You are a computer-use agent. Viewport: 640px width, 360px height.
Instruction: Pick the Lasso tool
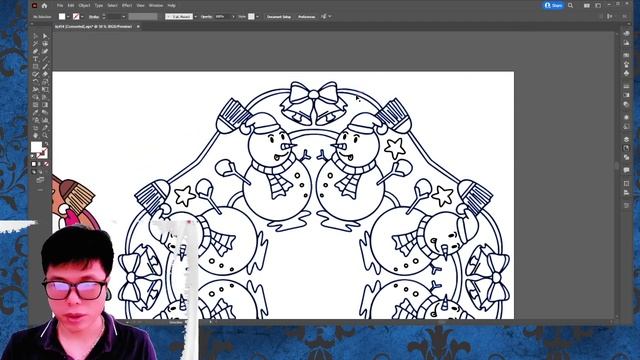click(x=45, y=43)
